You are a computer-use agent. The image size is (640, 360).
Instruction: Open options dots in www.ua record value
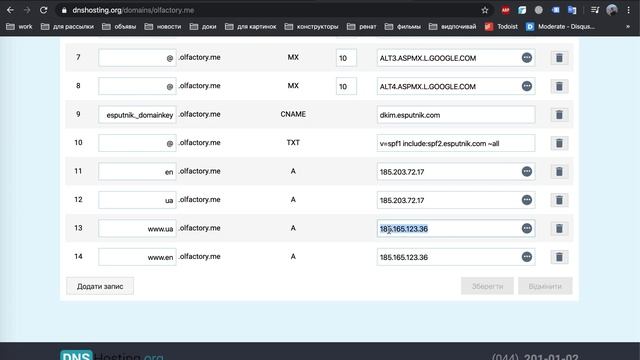527,228
